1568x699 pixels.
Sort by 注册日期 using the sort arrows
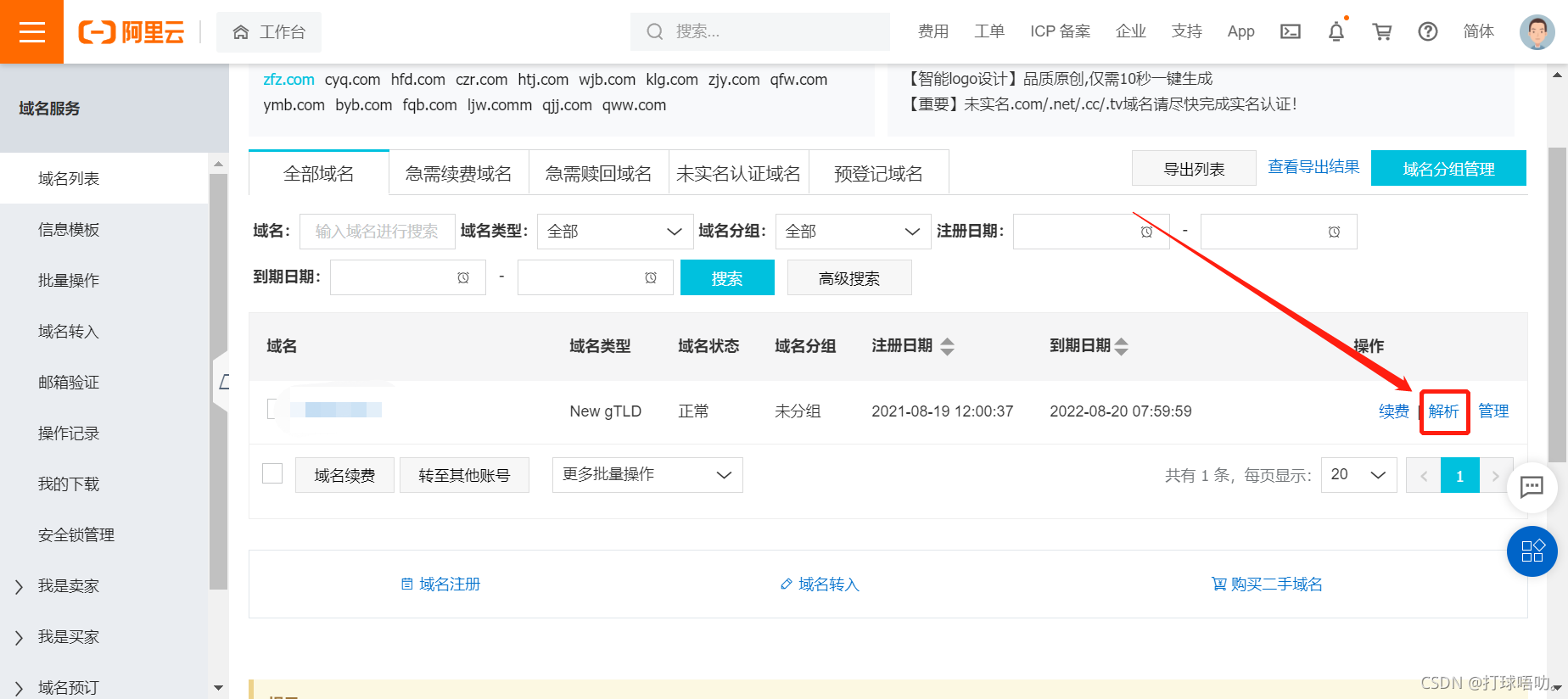coord(948,346)
